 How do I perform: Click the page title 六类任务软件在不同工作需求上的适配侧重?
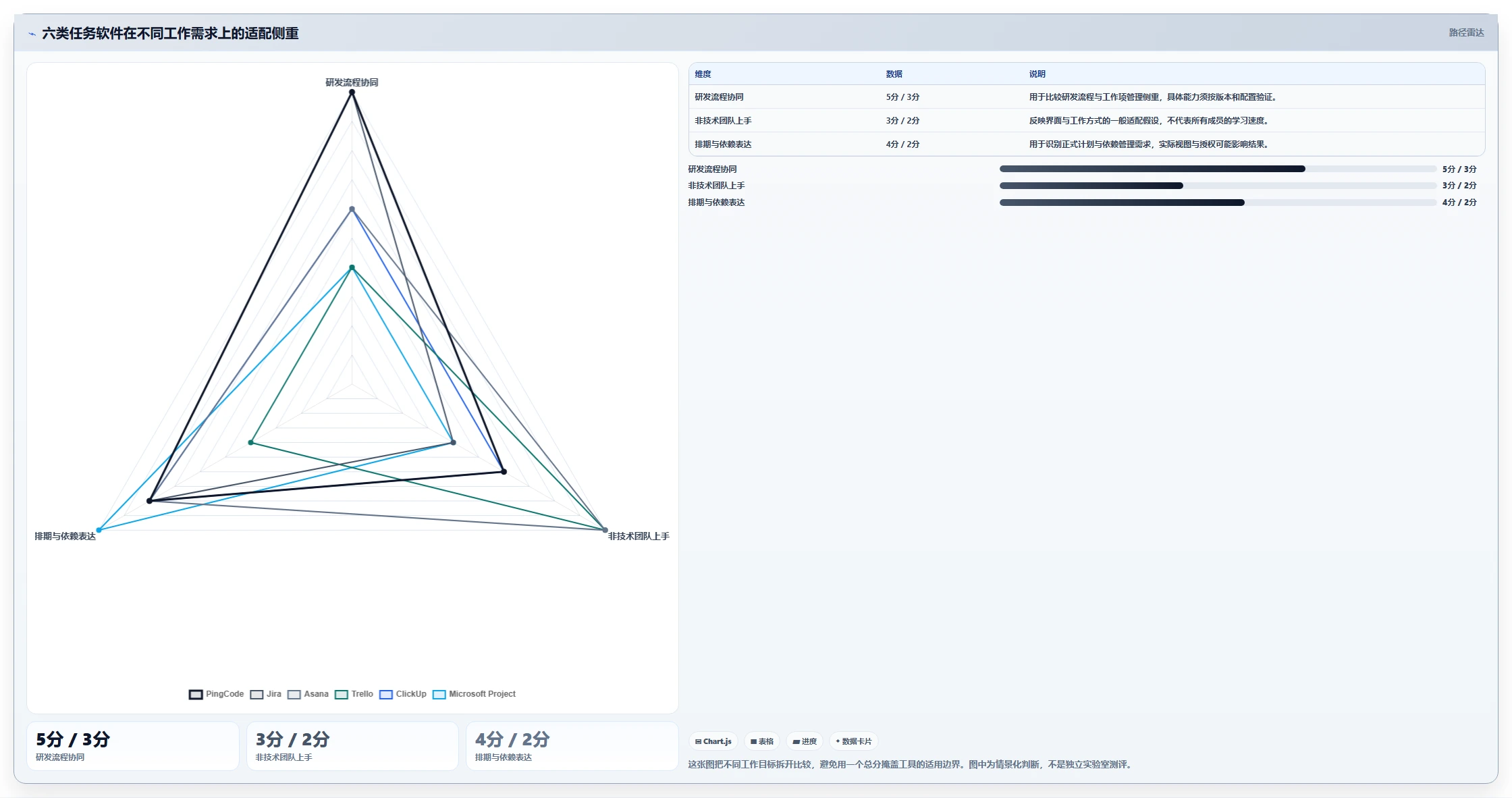[x=170, y=34]
